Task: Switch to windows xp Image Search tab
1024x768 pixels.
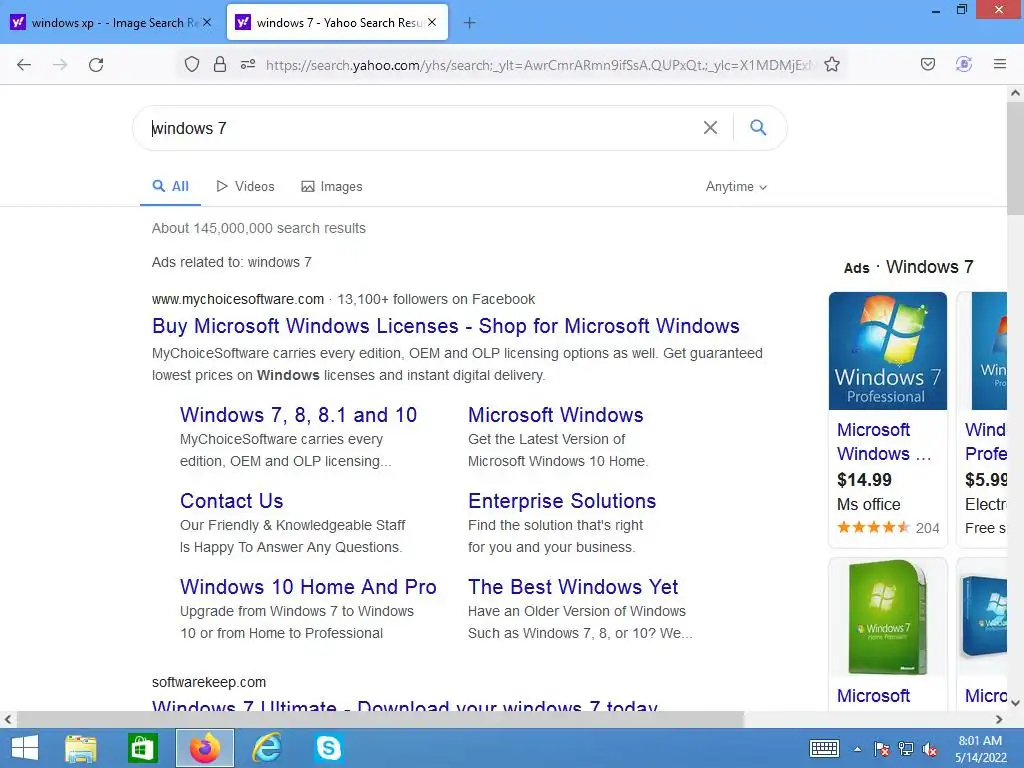Action: pyautogui.click(x=111, y=22)
